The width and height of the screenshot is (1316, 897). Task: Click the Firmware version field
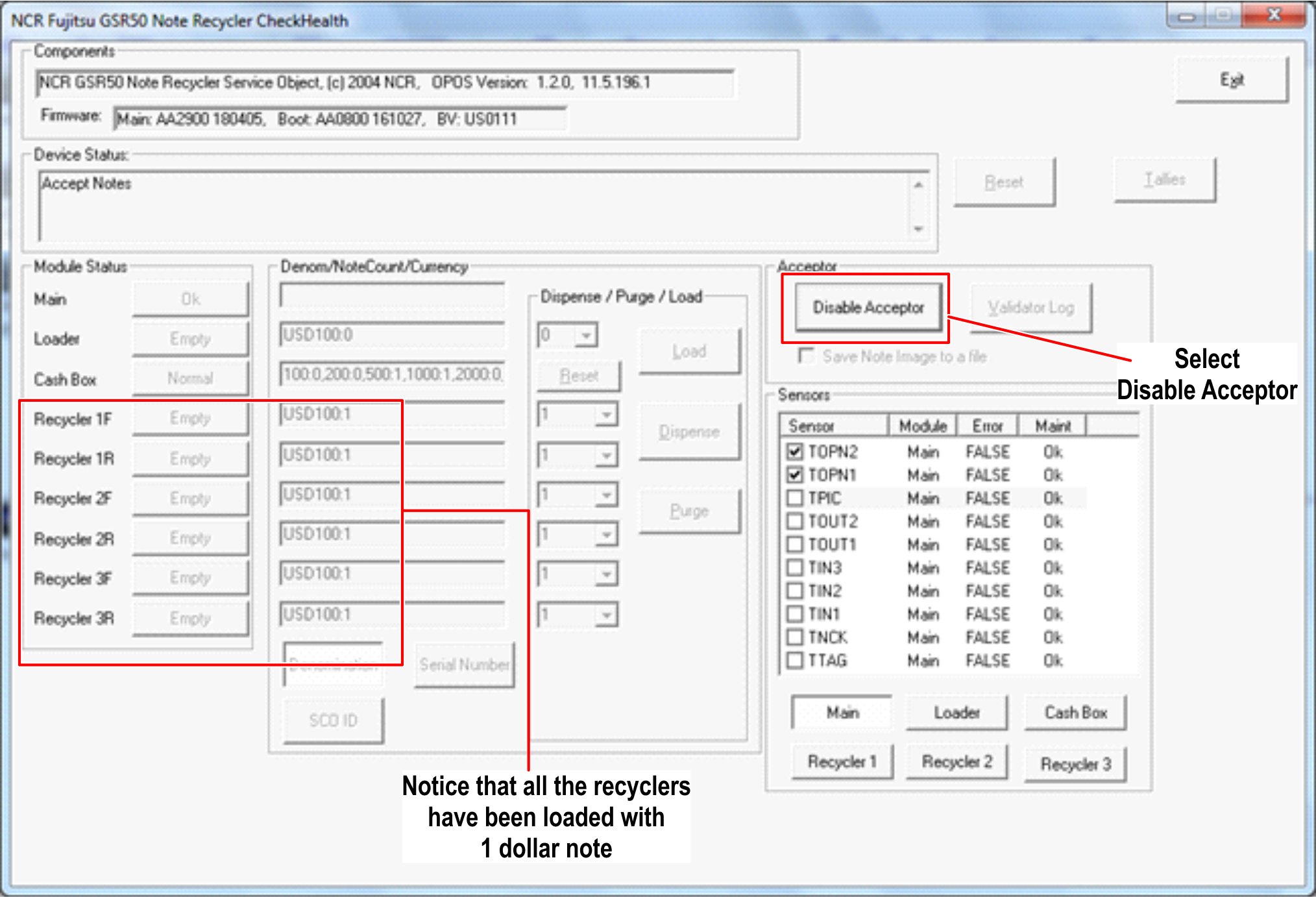[340, 119]
